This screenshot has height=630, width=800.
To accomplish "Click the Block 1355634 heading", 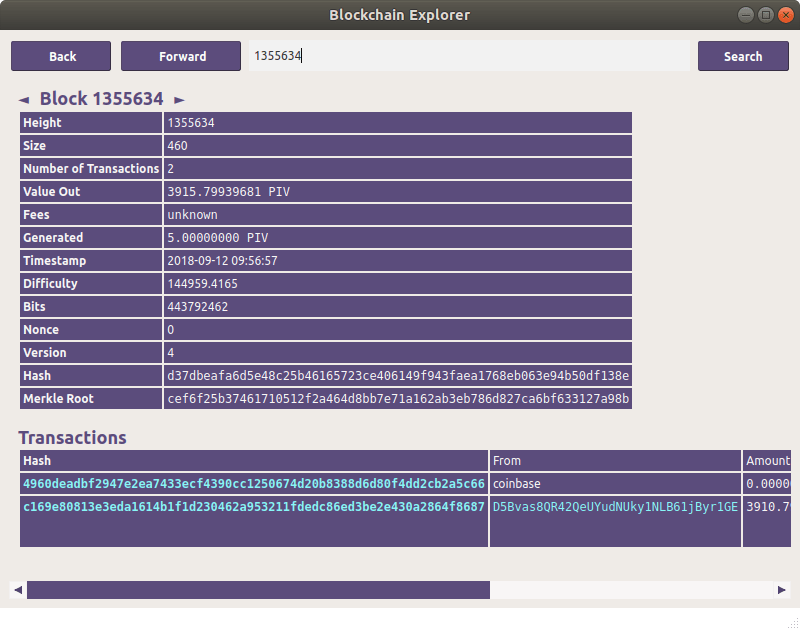I will [102, 98].
